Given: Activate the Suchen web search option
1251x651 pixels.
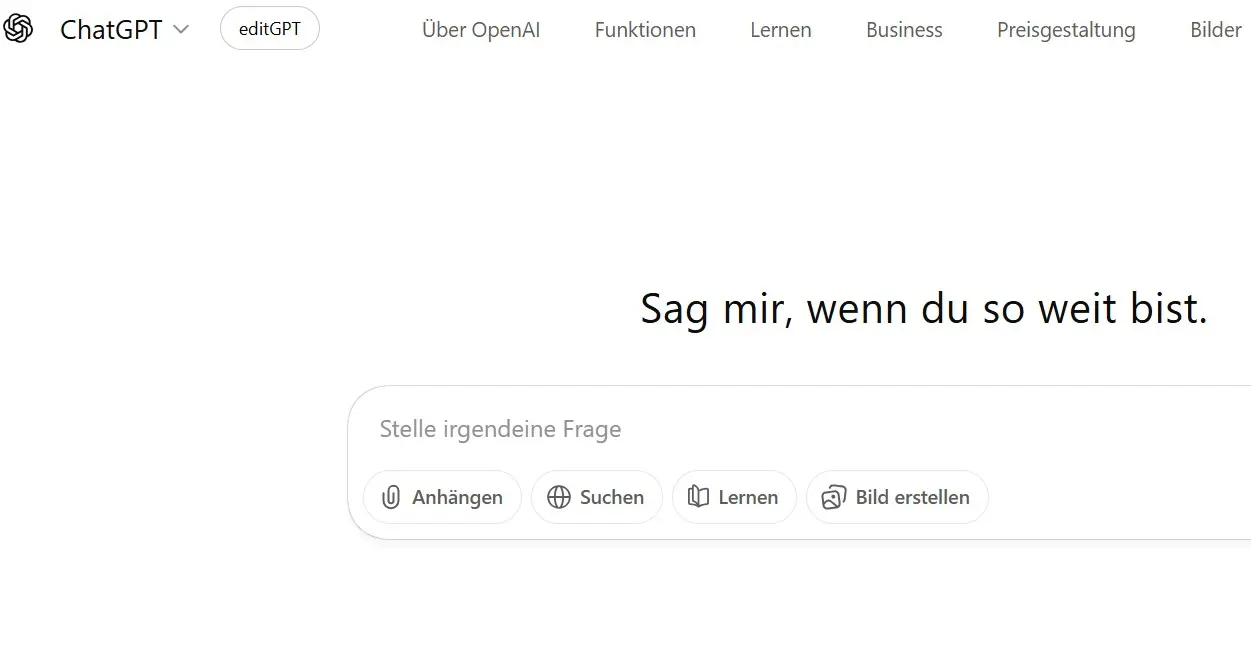Looking at the screenshot, I should coord(597,497).
